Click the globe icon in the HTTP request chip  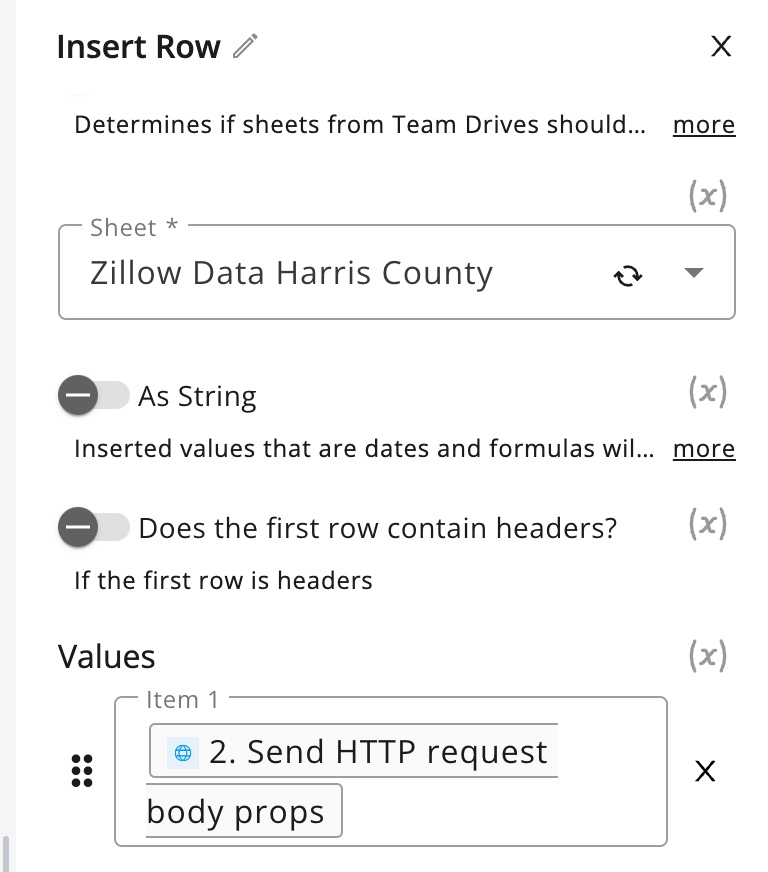click(182, 753)
